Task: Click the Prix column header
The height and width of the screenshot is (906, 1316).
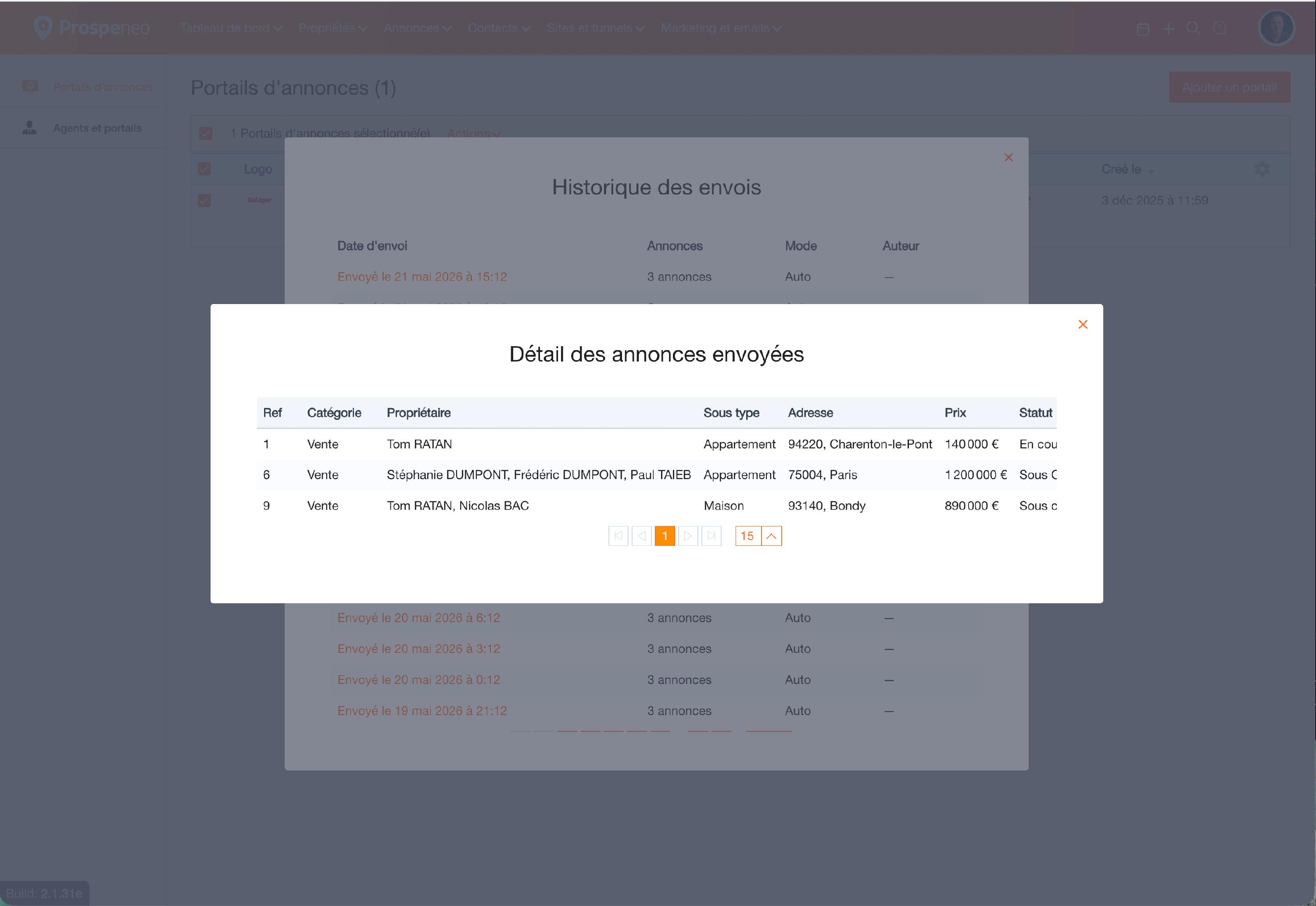Action: [x=955, y=413]
